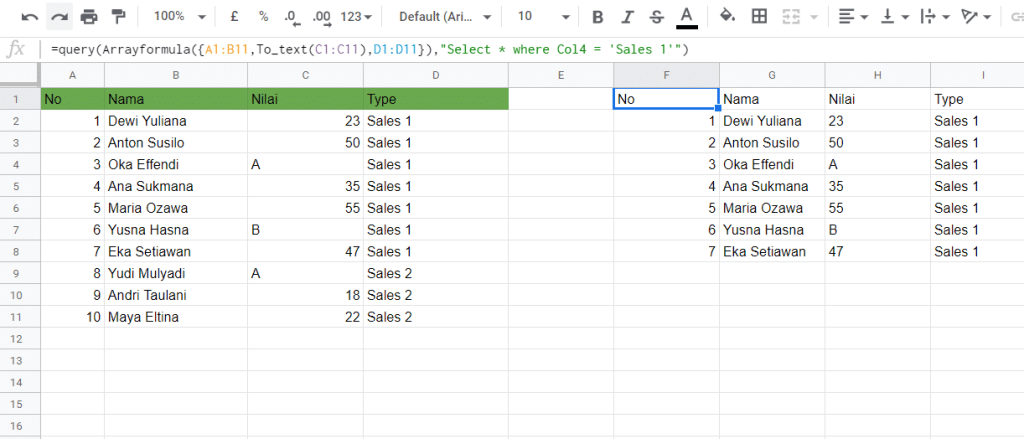Select row 12 header
The height and width of the screenshot is (439, 1024).
point(20,338)
